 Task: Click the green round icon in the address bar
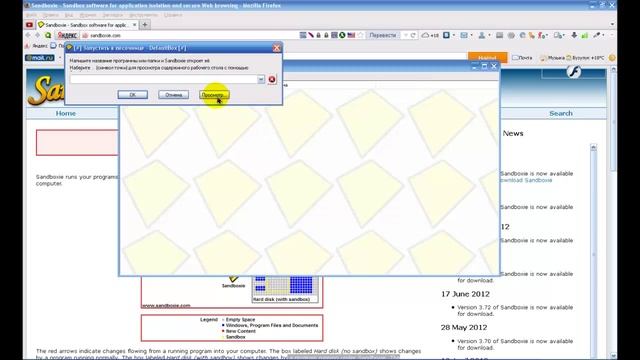tap(342, 36)
